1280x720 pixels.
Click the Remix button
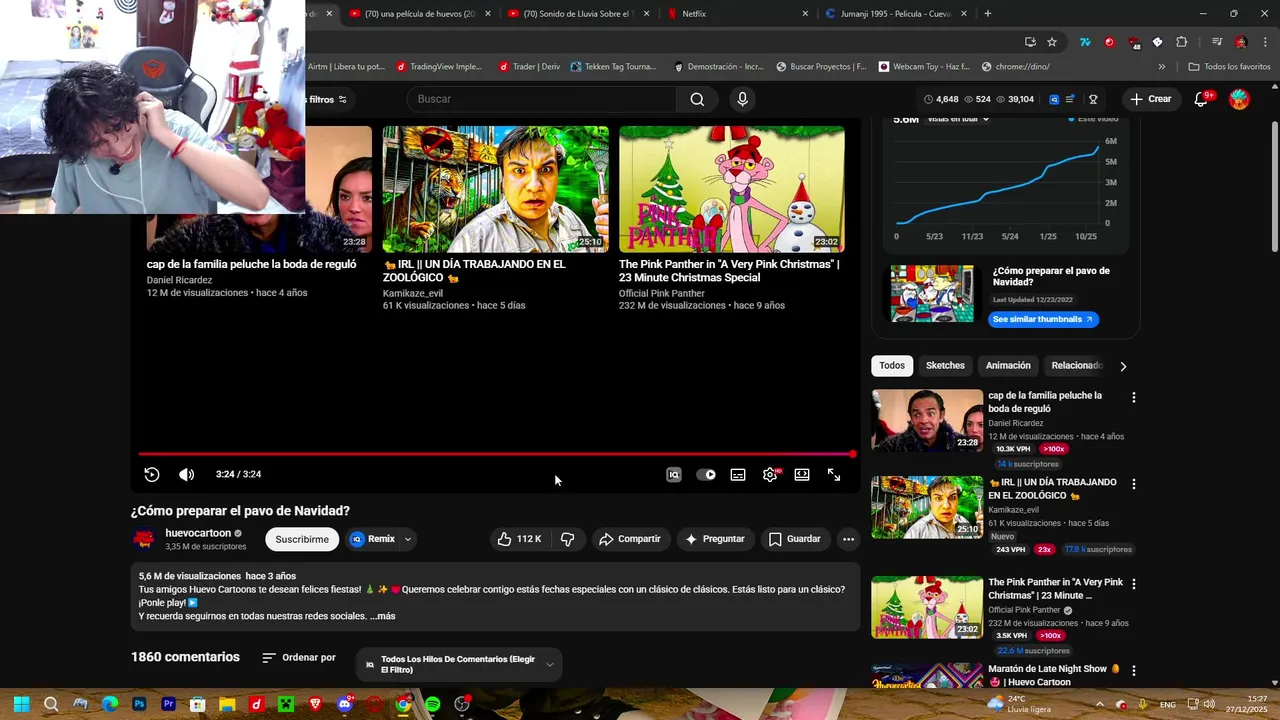373,539
